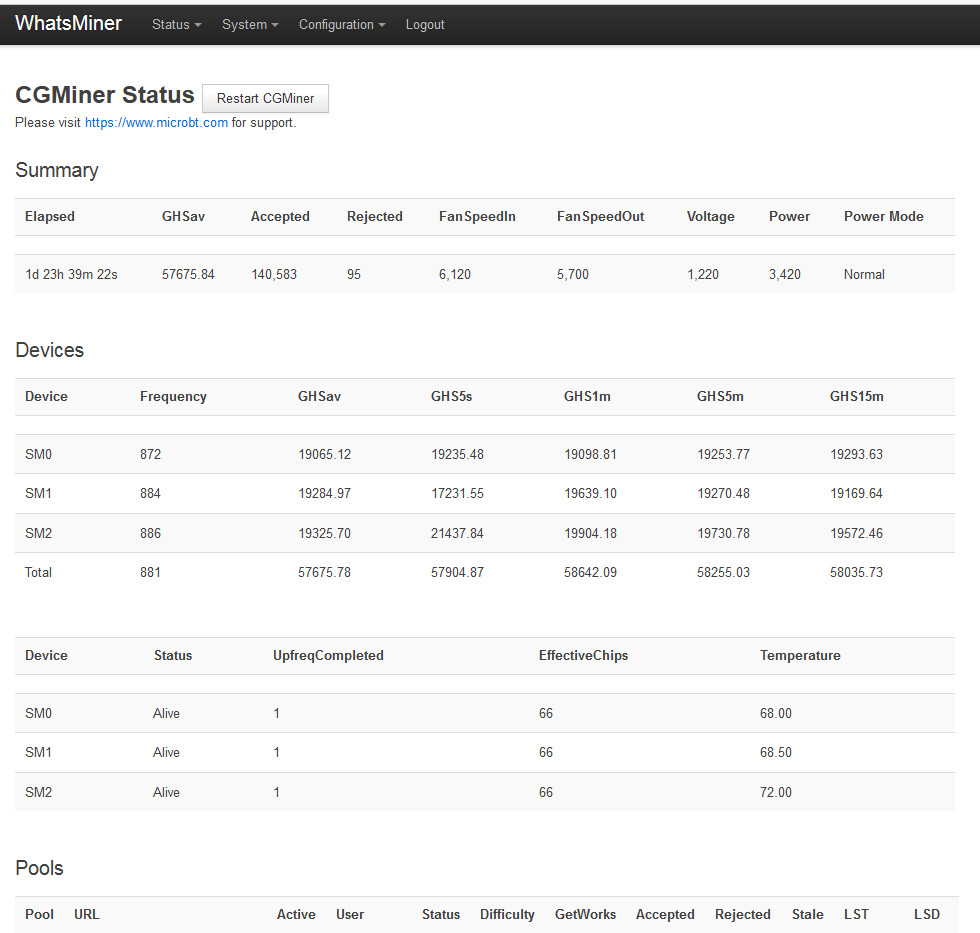Select SM1 frequency value 884
The image size is (980, 933).
(x=150, y=494)
